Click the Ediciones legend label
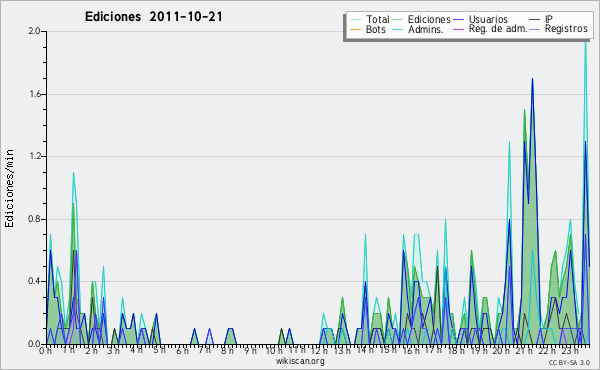The height and width of the screenshot is (370, 600). pos(429,19)
